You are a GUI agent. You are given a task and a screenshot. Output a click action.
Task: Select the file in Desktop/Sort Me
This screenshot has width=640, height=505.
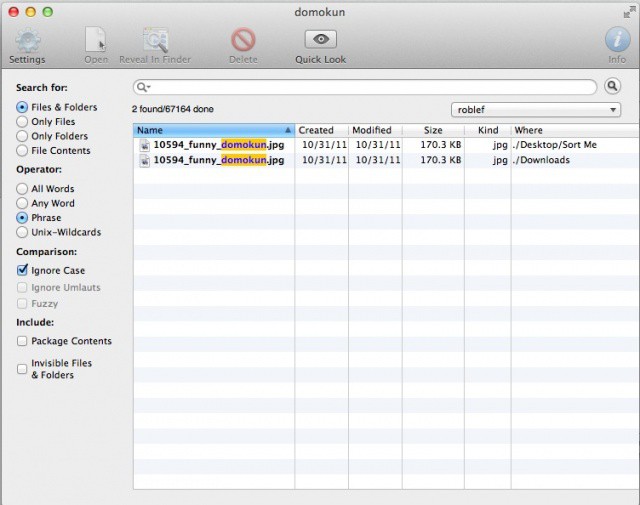click(x=217, y=145)
